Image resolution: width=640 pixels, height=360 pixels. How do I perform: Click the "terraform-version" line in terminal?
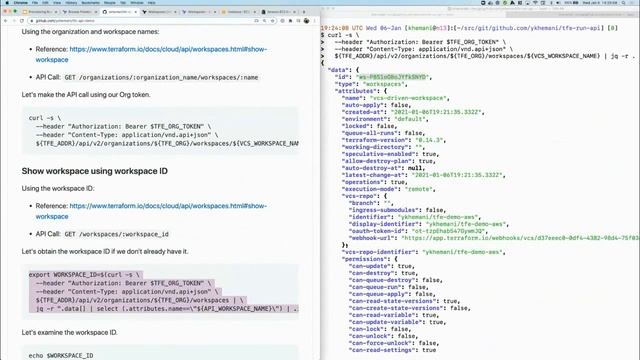tap(393, 140)
